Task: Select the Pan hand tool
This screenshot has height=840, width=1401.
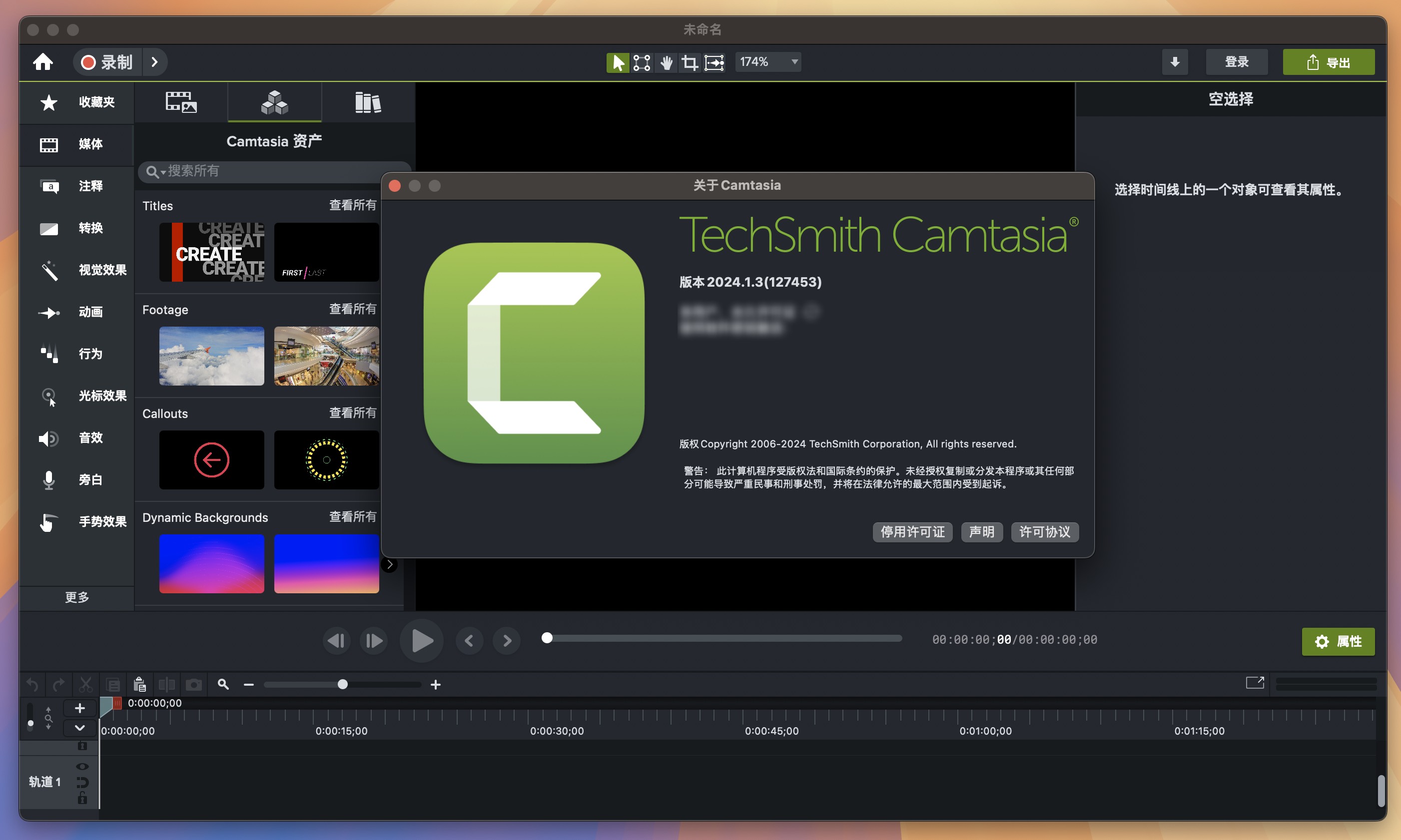Action: [666, 62]
